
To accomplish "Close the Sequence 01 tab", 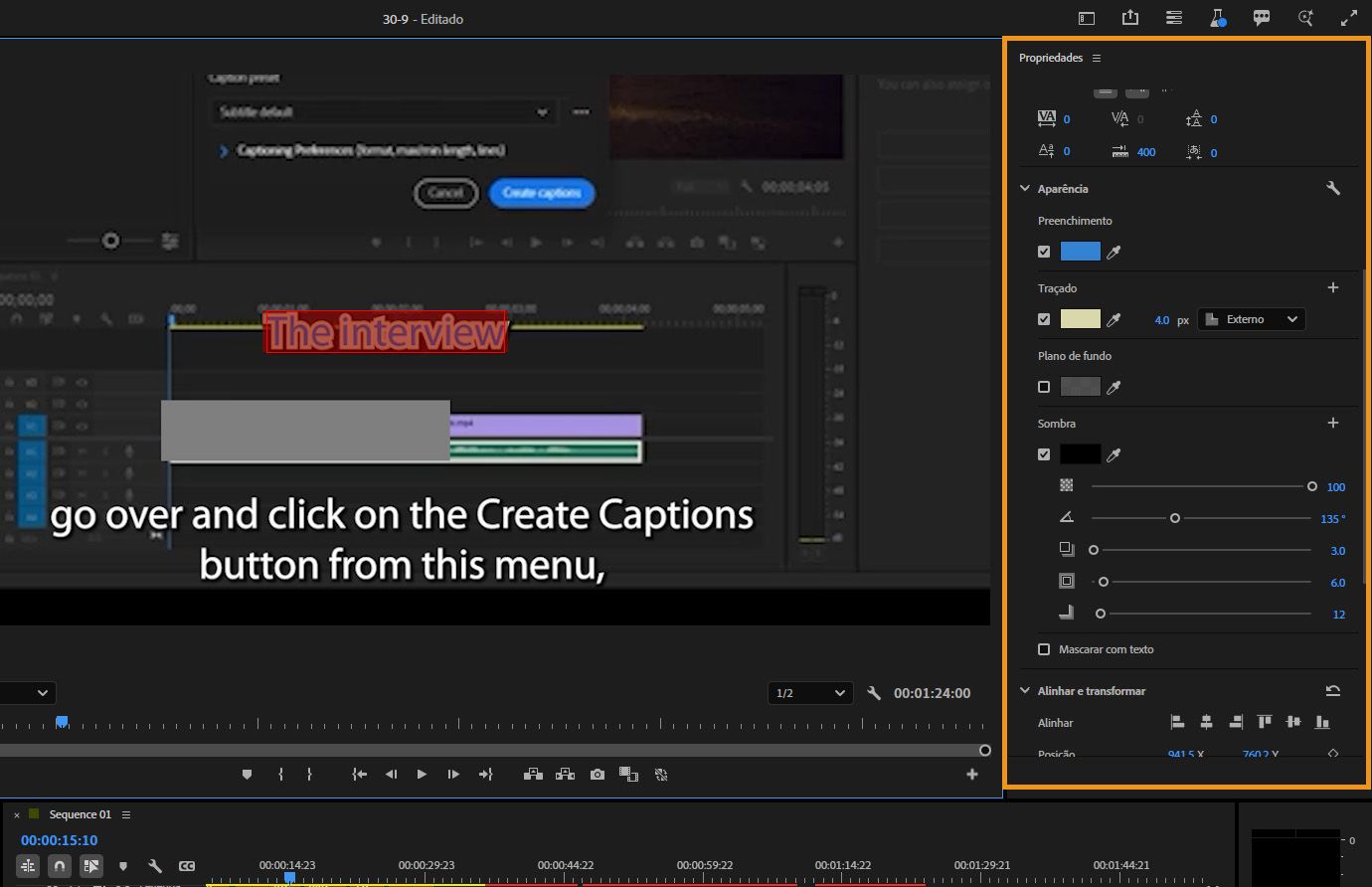I will pos(16,815).
